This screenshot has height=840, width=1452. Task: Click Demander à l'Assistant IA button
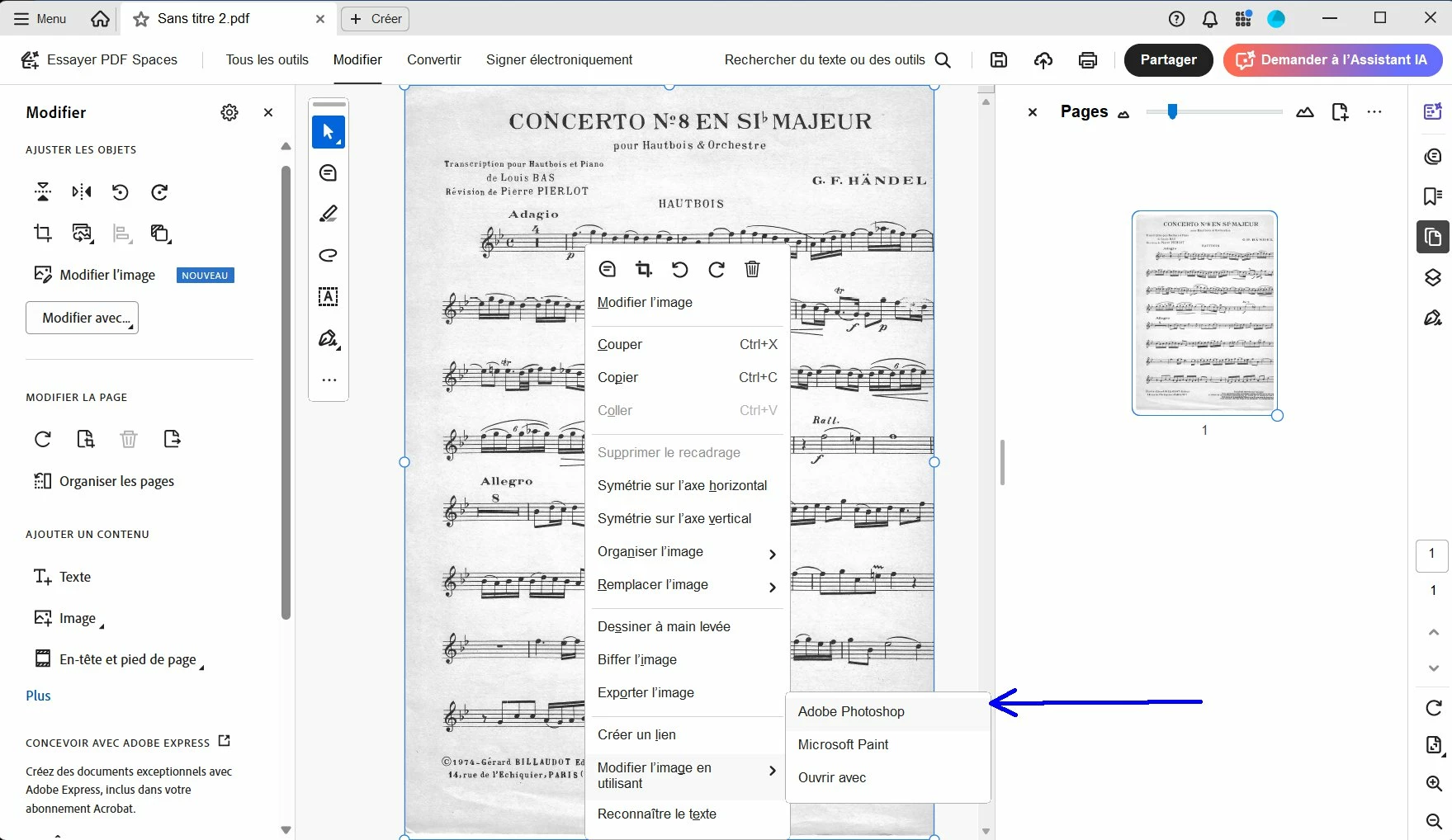1332,59
